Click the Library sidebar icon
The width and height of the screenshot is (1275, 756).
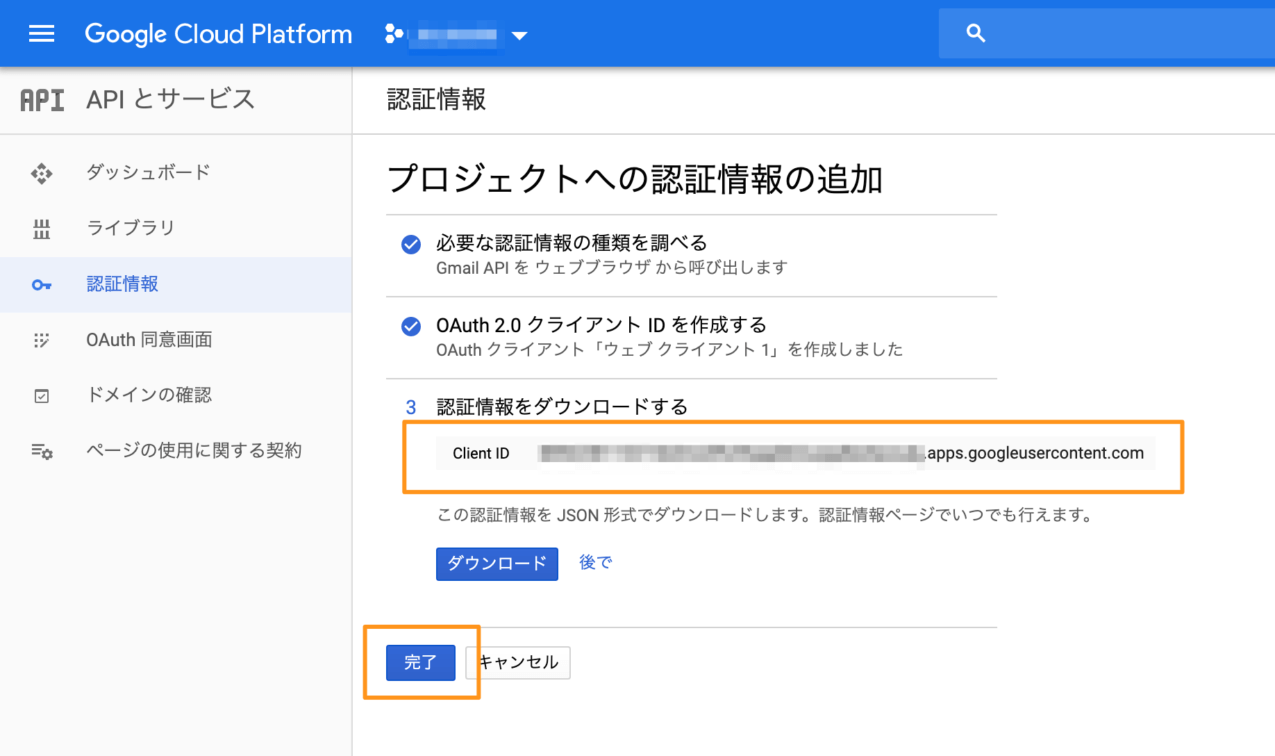tap(41, 229)
